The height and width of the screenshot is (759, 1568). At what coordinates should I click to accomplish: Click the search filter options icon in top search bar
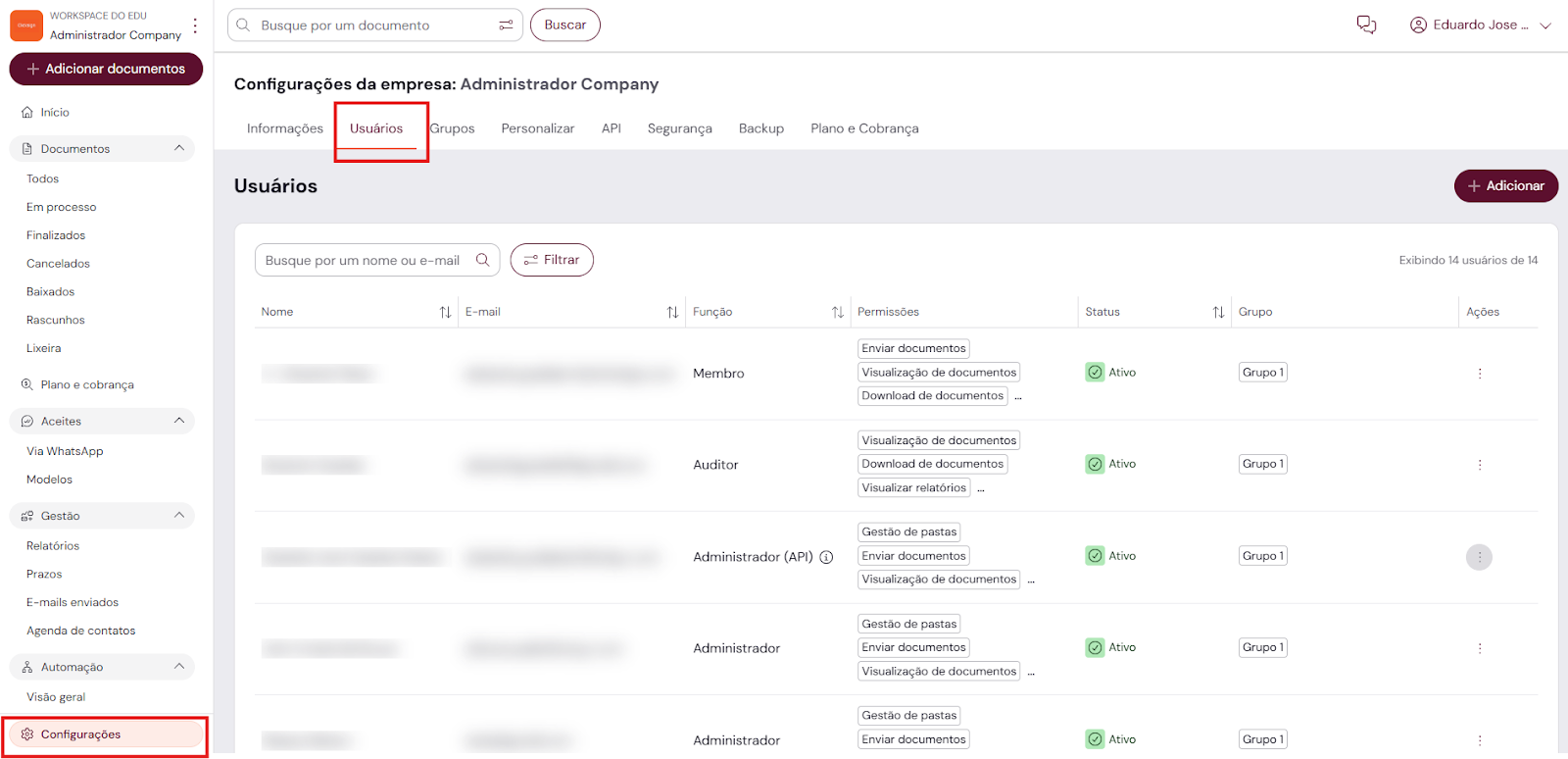506,25
